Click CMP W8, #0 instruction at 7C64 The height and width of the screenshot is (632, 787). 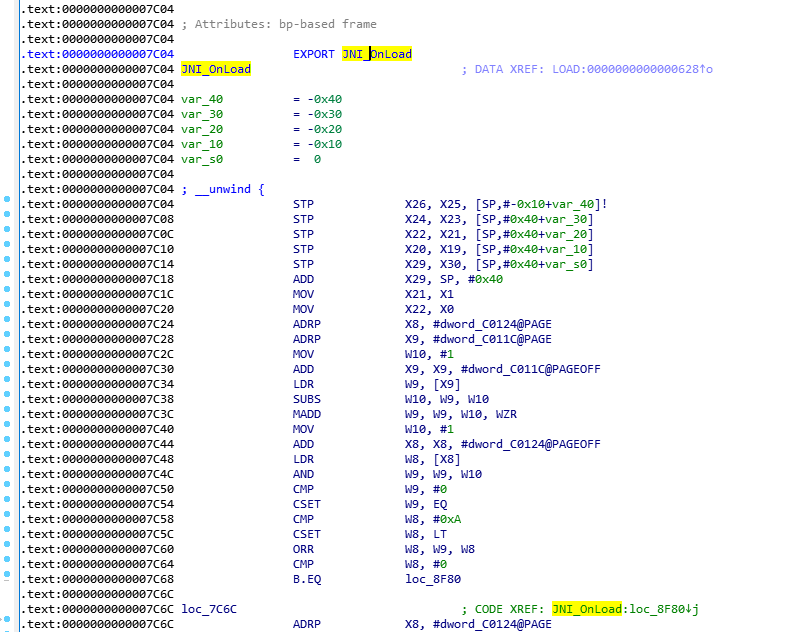click(x=370, y=564)
